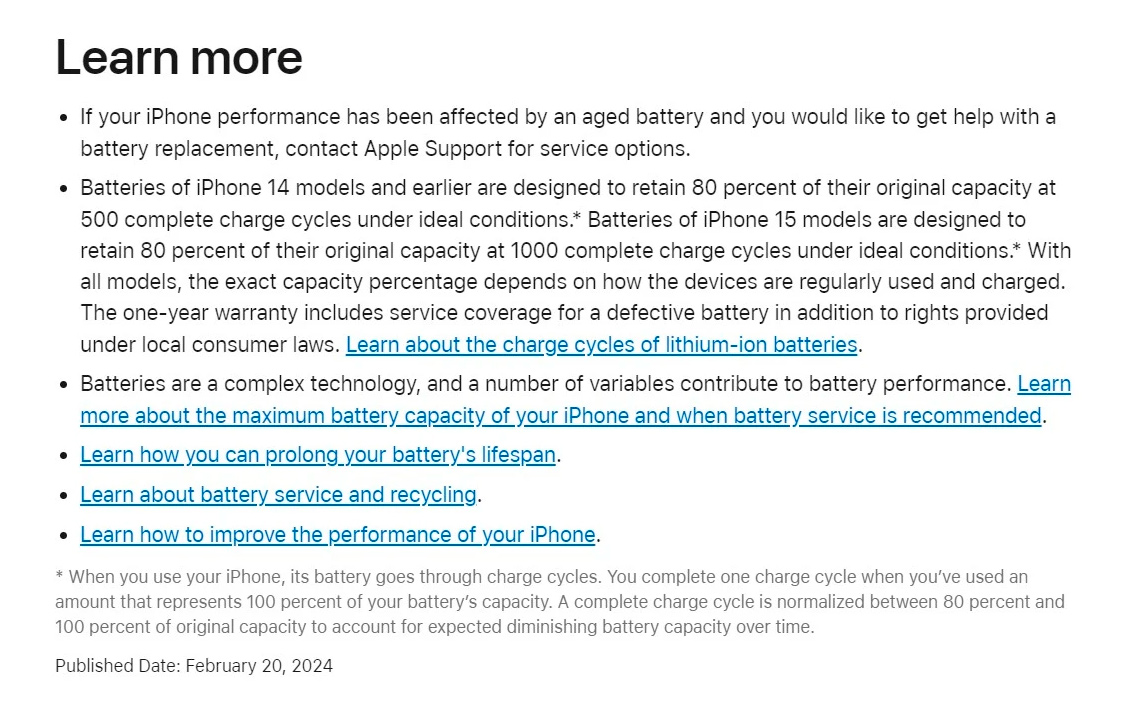Open "Learn about battery service and recycling"

[278, 495]
